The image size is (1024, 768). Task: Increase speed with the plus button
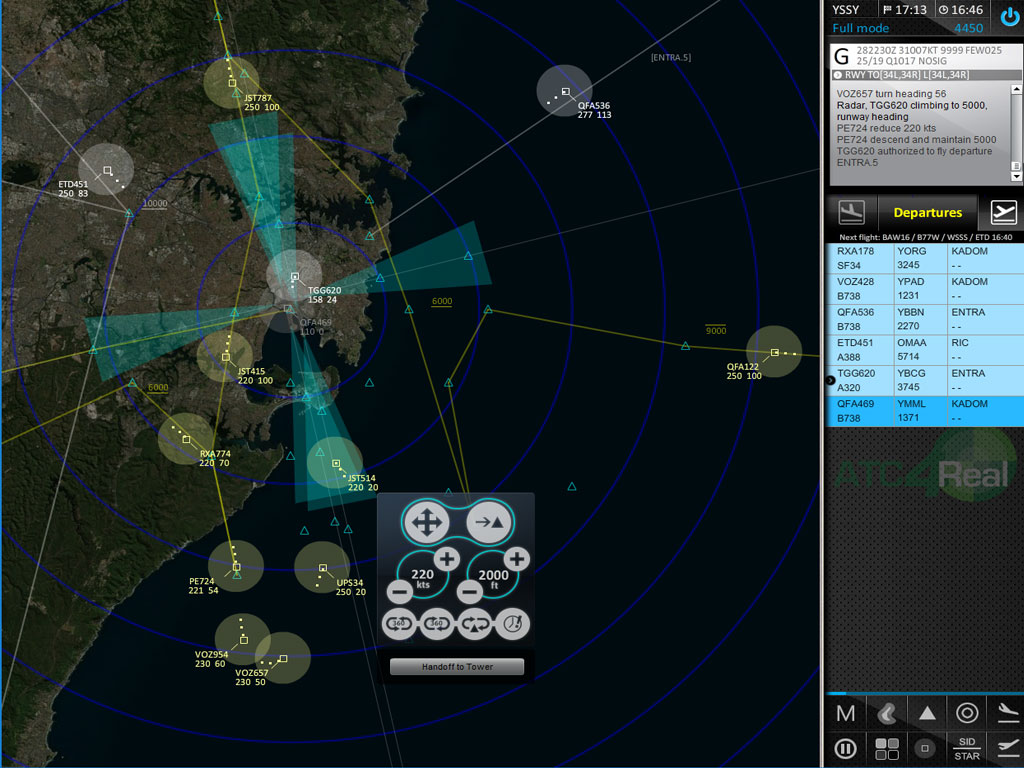coord(446,558)
